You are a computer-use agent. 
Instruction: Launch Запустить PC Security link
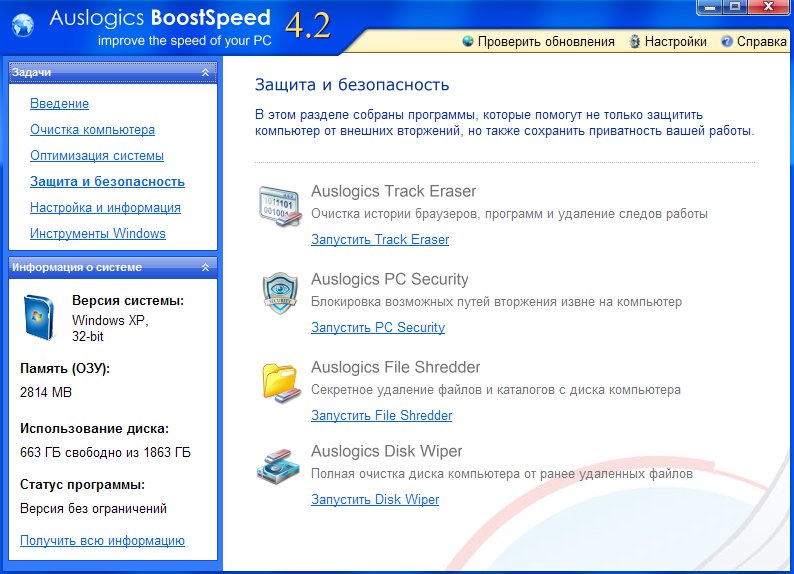378,327
